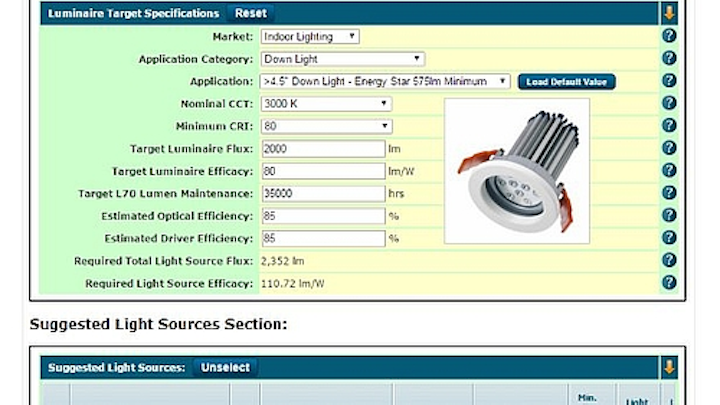
Task: Click the Suggested Light Sources Section heading
Action: (x=158, y=324)
